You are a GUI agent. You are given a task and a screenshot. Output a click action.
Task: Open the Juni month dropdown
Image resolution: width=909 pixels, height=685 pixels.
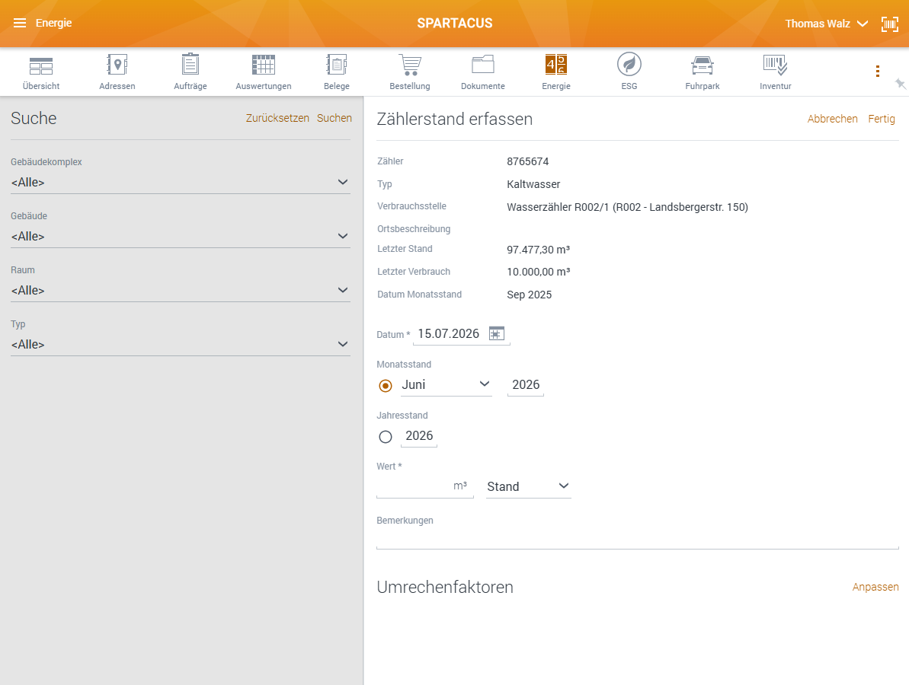coord(446,385)
